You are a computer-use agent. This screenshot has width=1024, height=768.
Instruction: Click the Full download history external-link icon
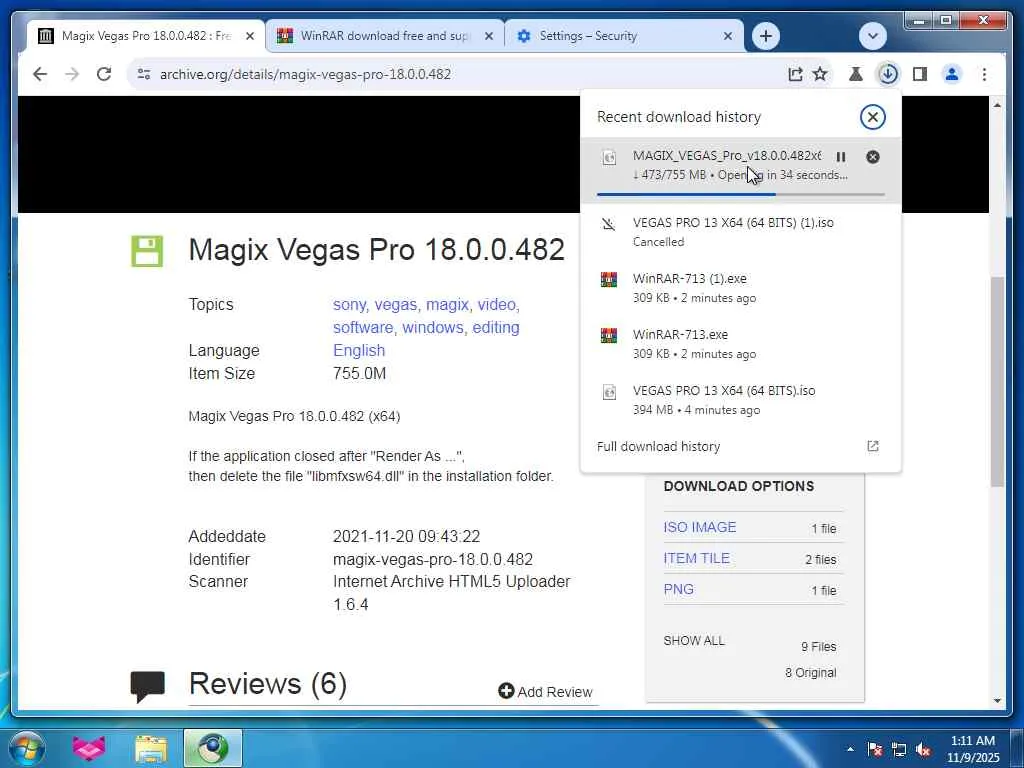point(872,446)
